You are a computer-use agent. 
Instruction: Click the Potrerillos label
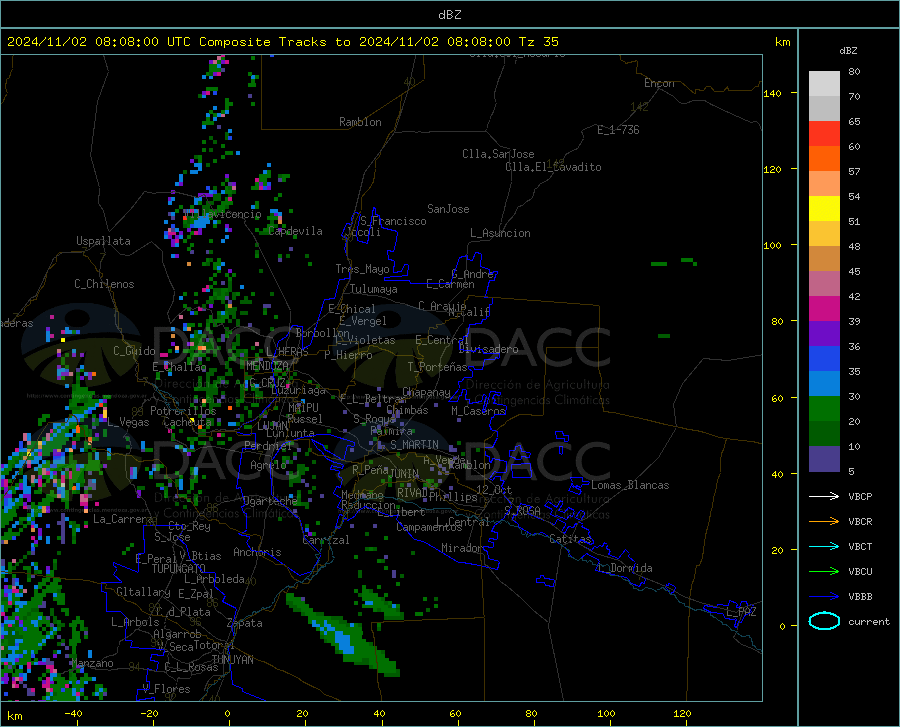coord(183,411)
